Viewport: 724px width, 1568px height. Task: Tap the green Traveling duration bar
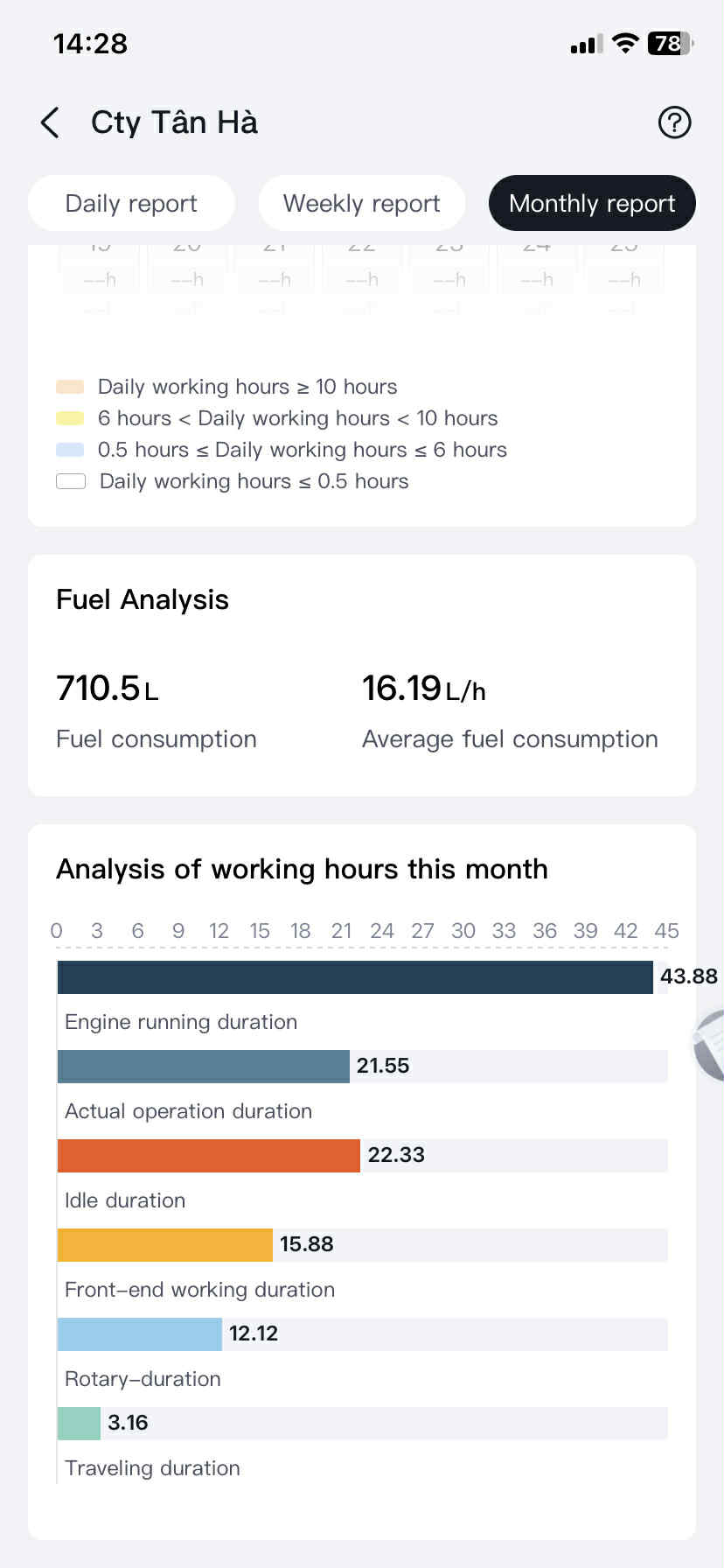click(79, 1424)
